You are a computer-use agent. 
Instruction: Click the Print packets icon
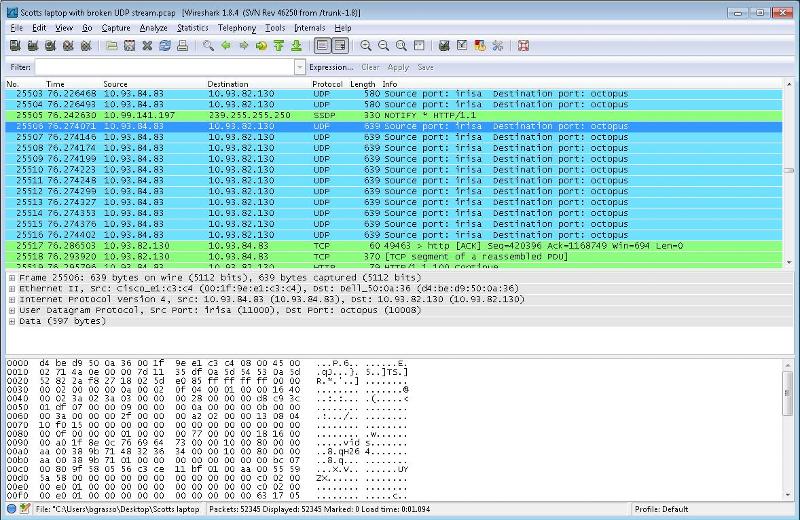182,46
